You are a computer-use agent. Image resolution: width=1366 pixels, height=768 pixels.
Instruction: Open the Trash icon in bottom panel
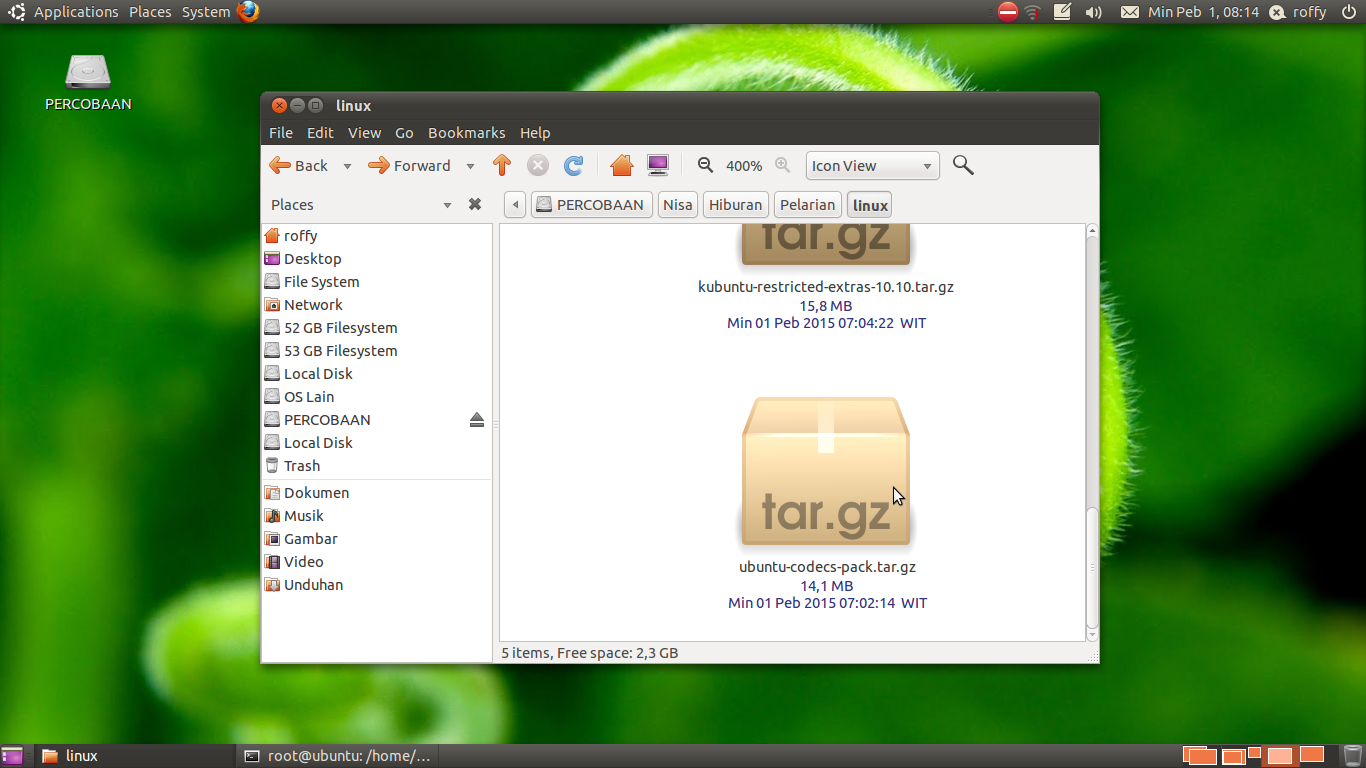pos(1352,756)
